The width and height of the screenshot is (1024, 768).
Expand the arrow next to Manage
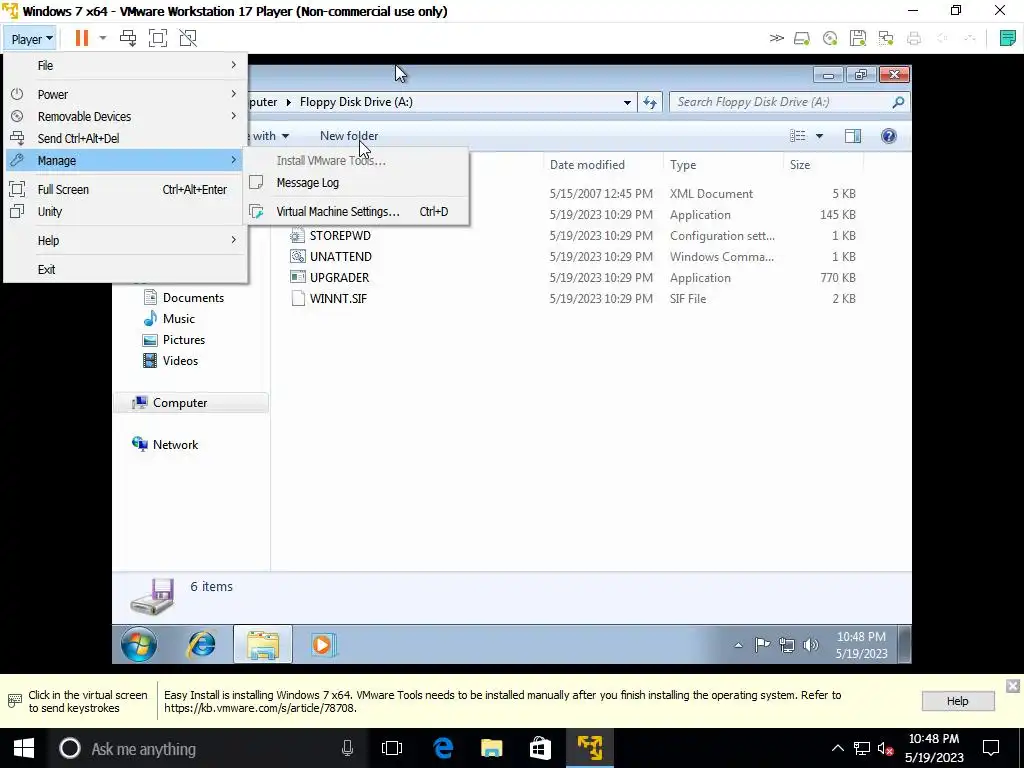coord(233,161)
